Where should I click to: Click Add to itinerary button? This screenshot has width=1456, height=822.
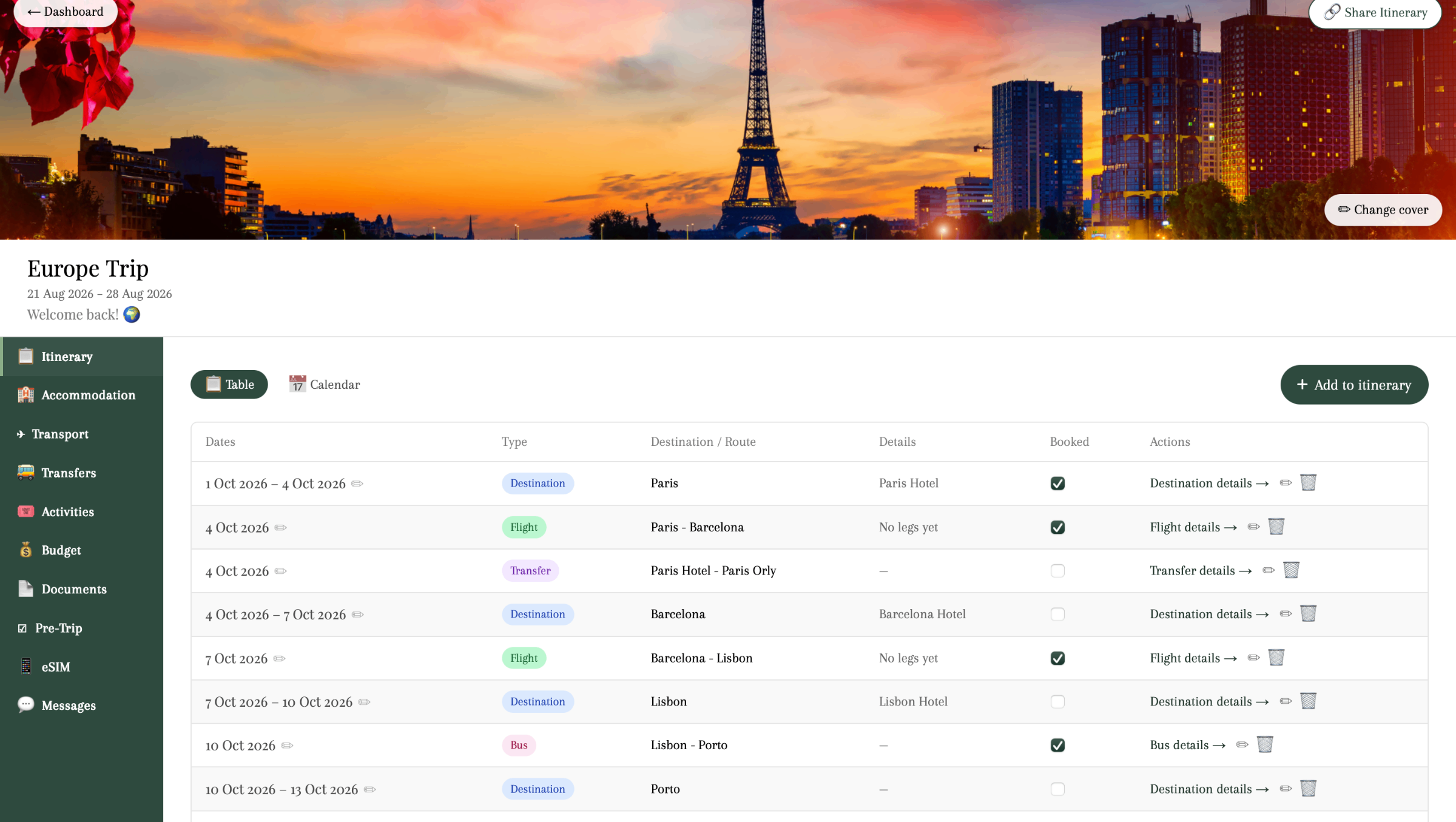[1354, 385]
